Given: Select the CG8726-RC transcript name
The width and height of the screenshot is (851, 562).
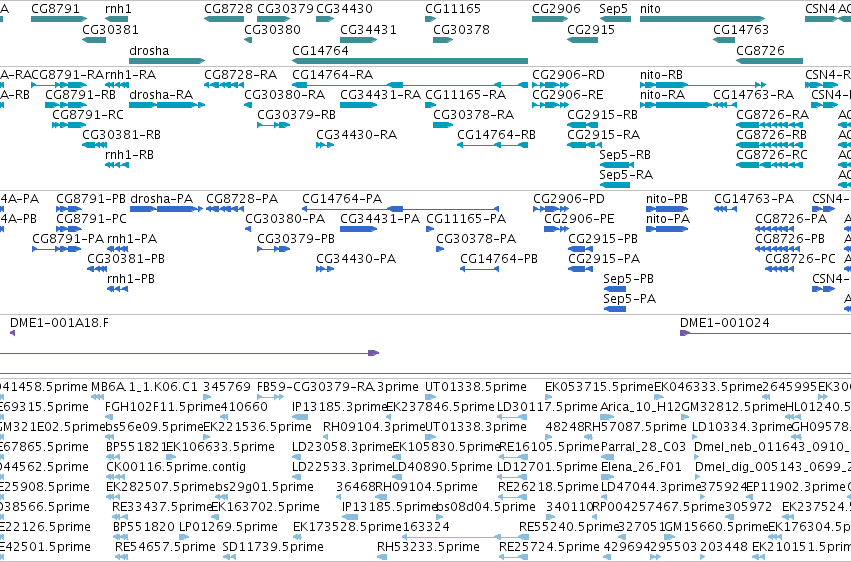Looking at the screenshot, I should point(772,155).
